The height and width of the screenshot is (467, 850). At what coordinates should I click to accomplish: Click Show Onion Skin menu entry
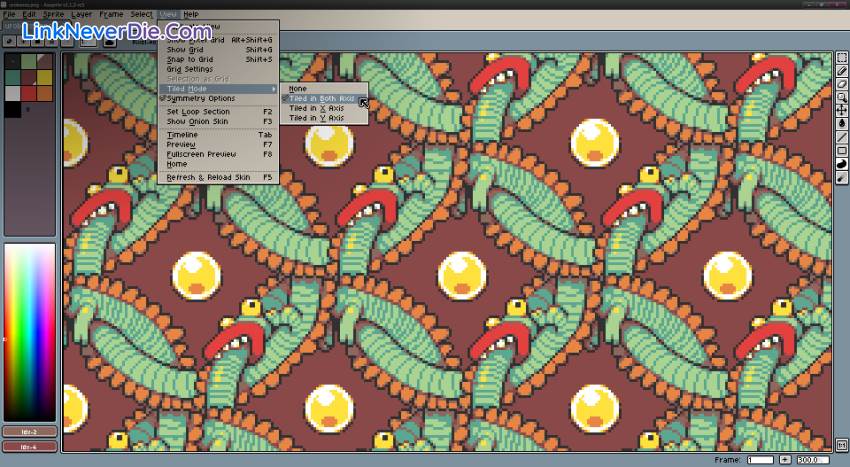click(x=198, y=121)
